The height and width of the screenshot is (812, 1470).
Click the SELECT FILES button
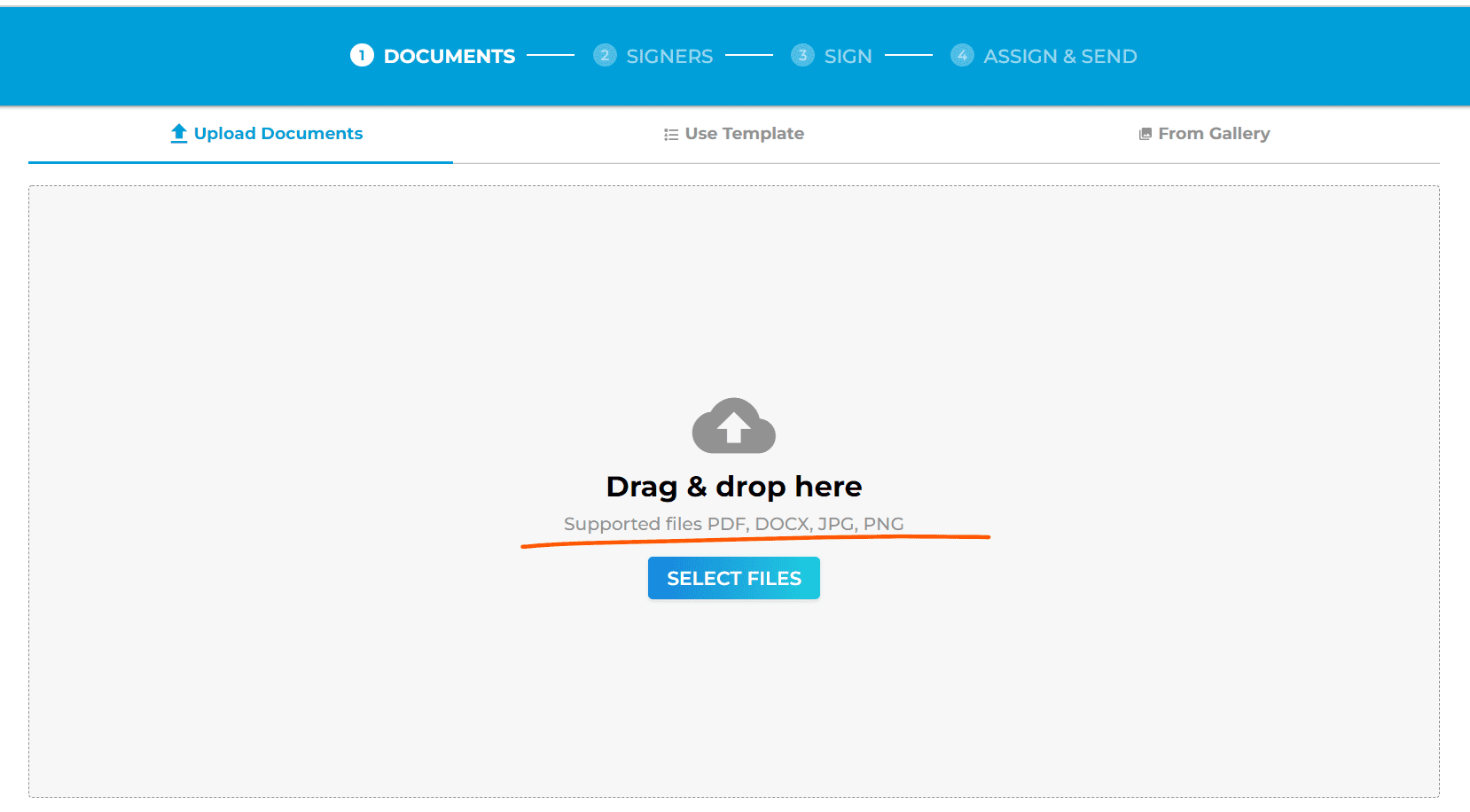tap(734, 578)
